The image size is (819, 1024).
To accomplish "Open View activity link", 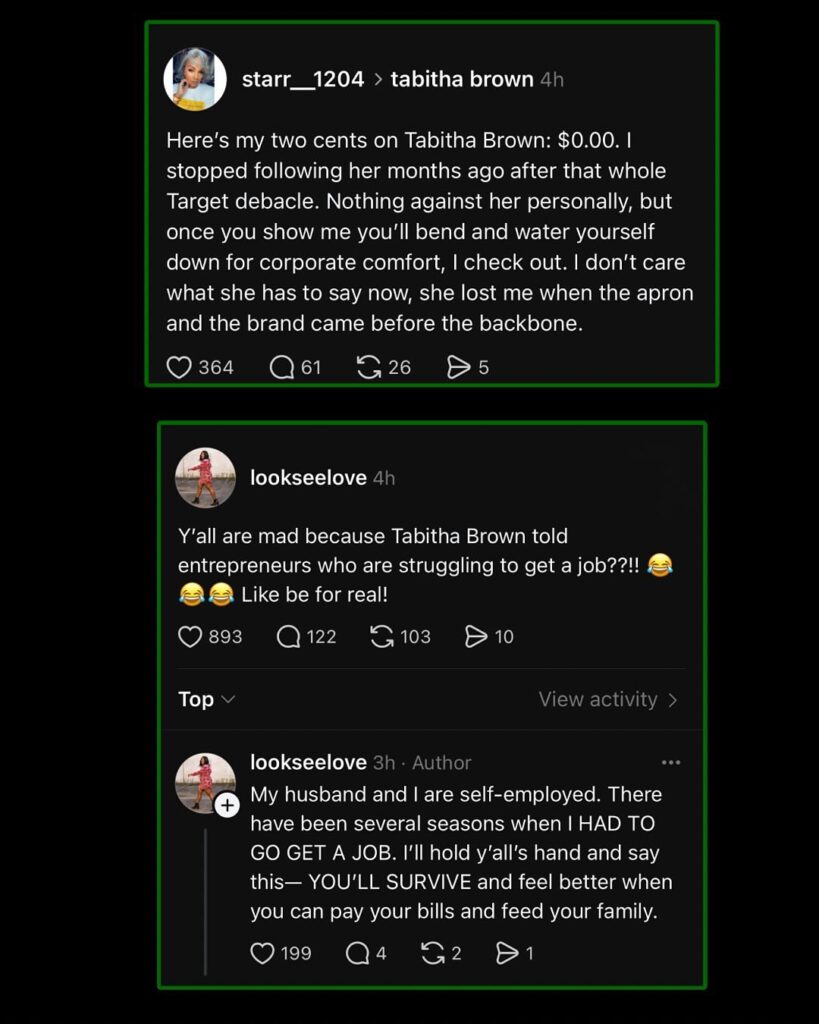I will (608, 700).
